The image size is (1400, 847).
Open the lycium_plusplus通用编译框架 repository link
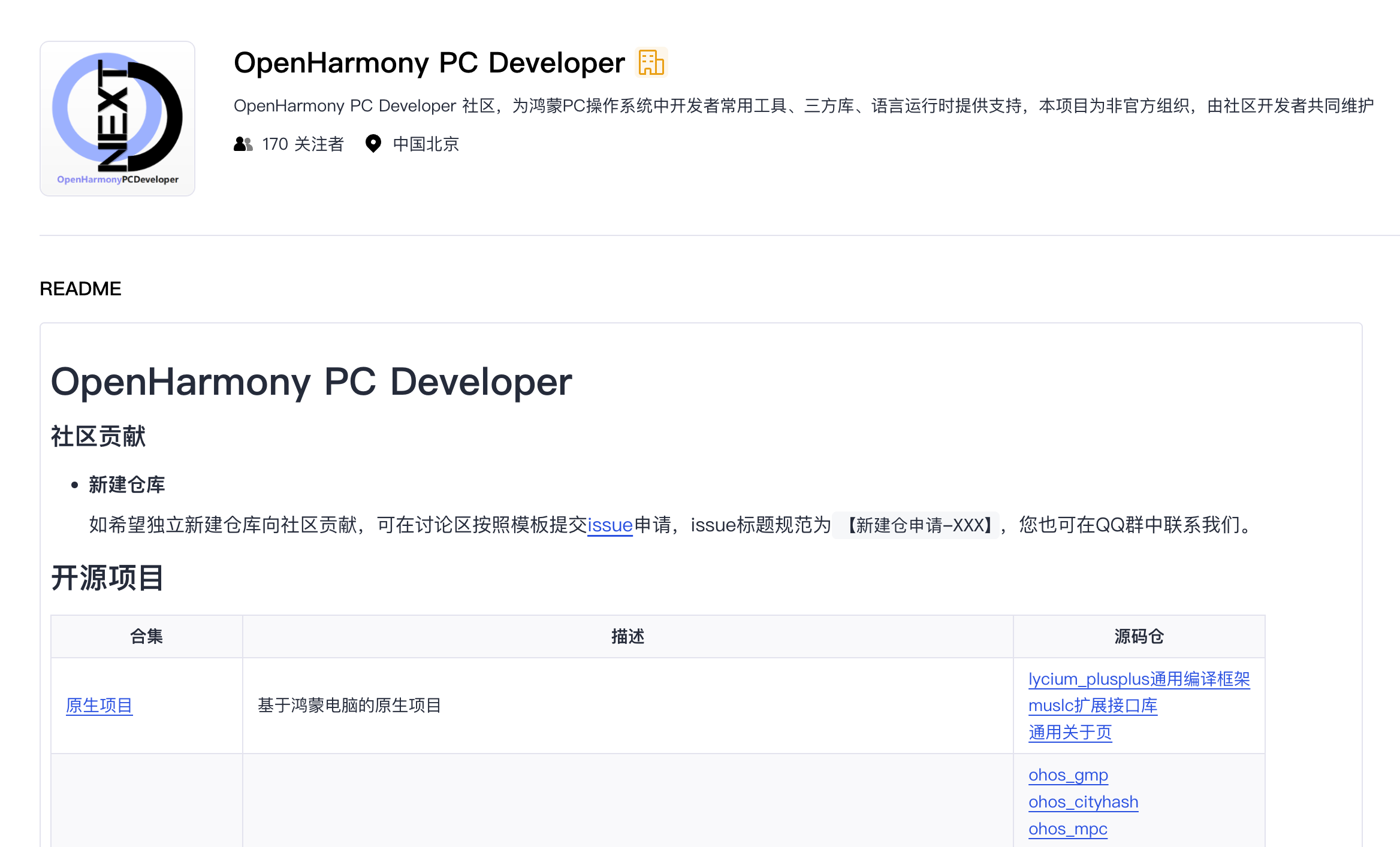click(x=1139, y=679)
